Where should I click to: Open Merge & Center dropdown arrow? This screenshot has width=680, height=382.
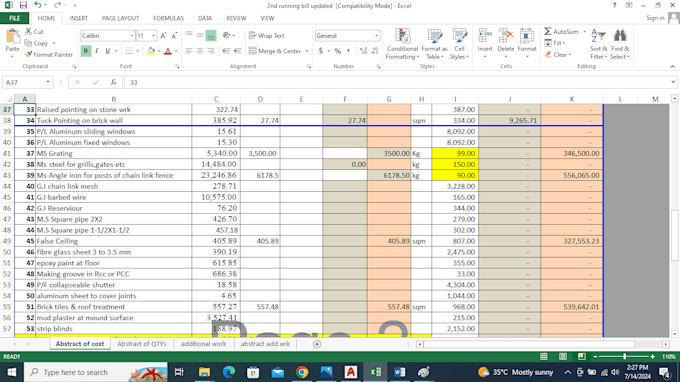click(307, 51)
